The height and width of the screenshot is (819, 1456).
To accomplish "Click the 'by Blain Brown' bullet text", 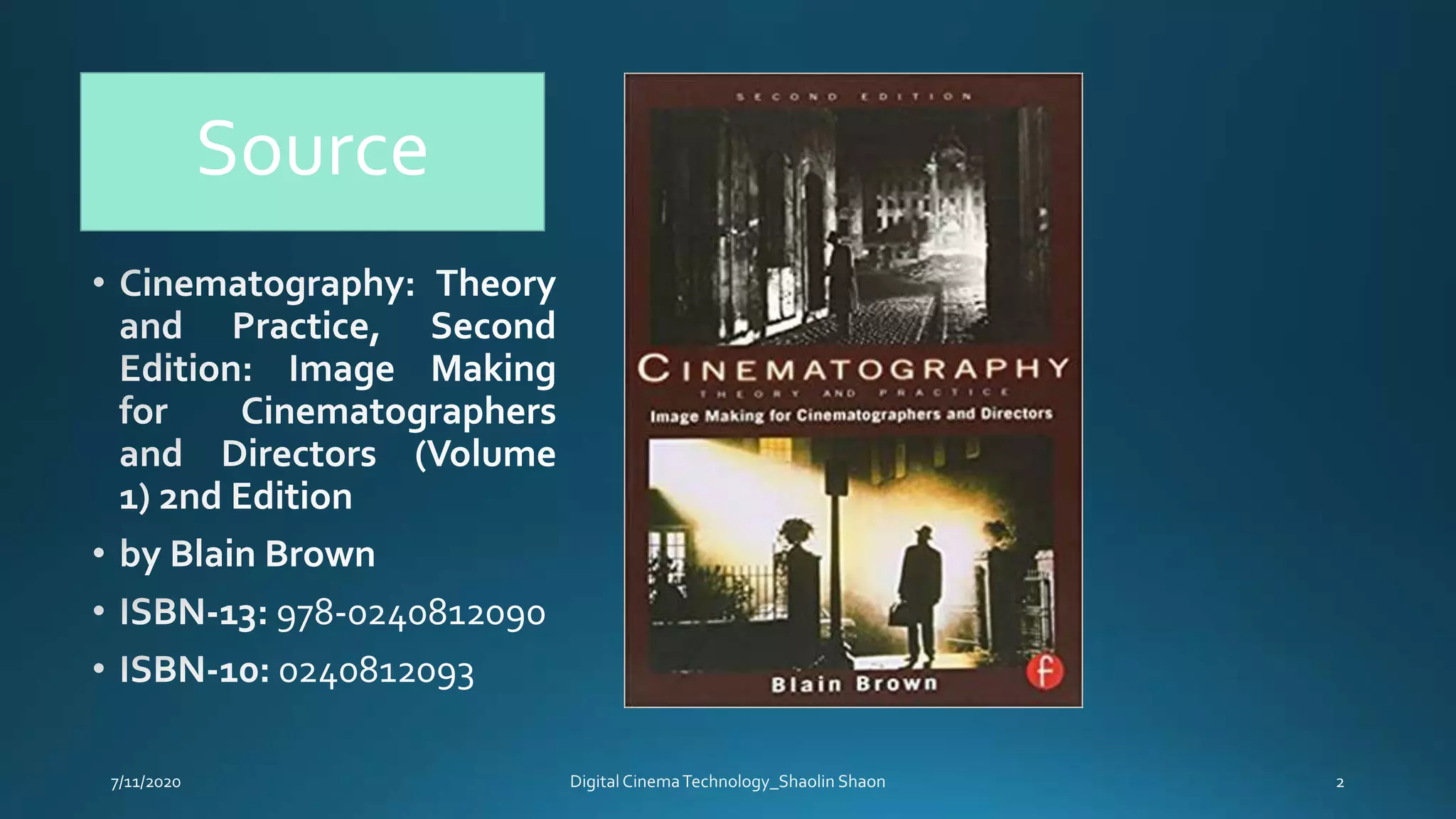I will click(247, 554).
